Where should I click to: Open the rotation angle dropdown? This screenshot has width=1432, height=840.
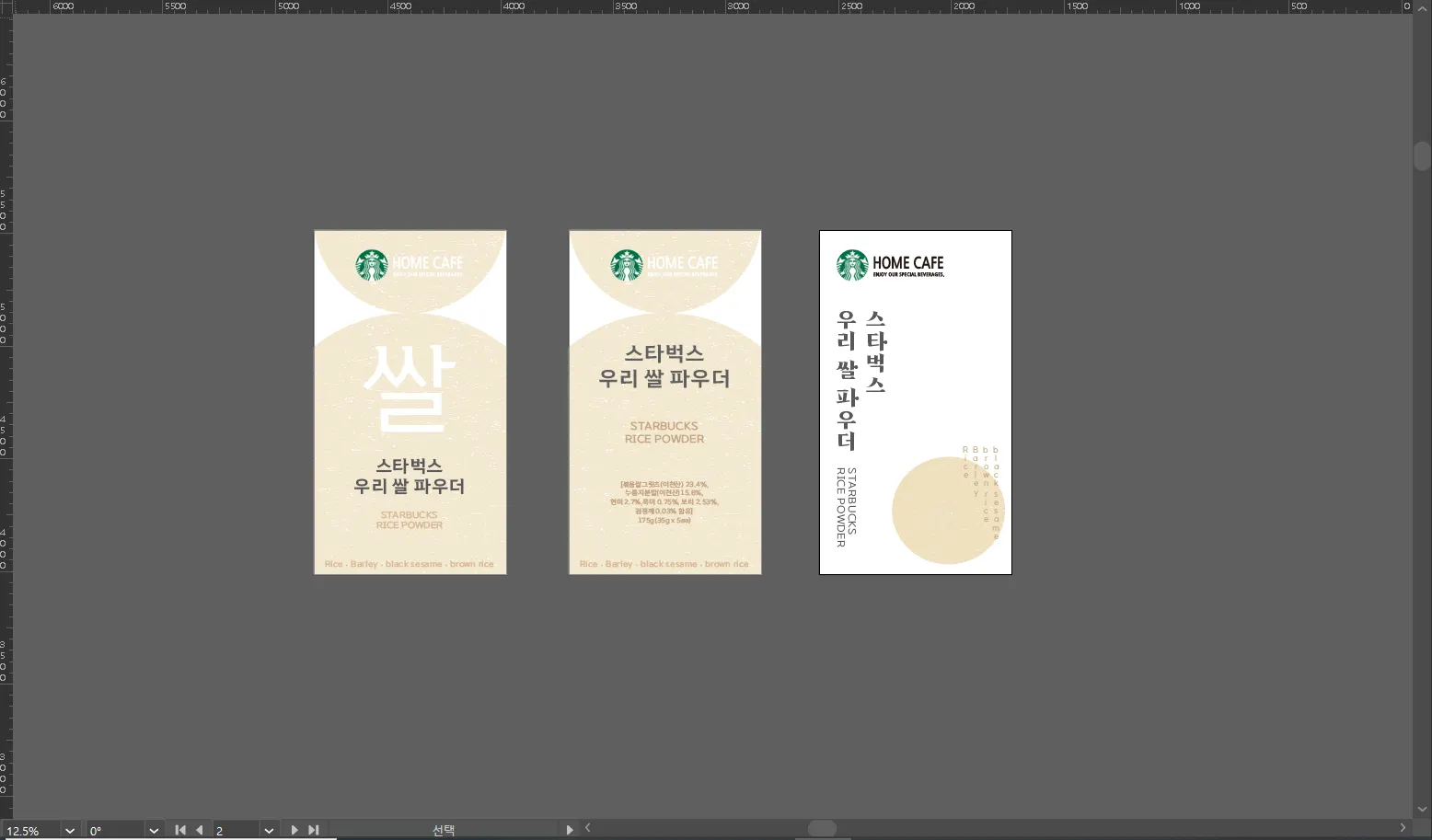click(x=154, y=831)
